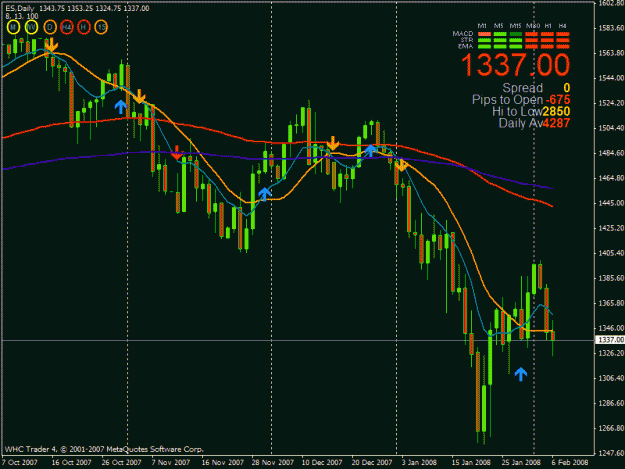Click the 'Pips to Open' value -675
The width and height of the screenshot is (625, 469).
coord(558,100)
